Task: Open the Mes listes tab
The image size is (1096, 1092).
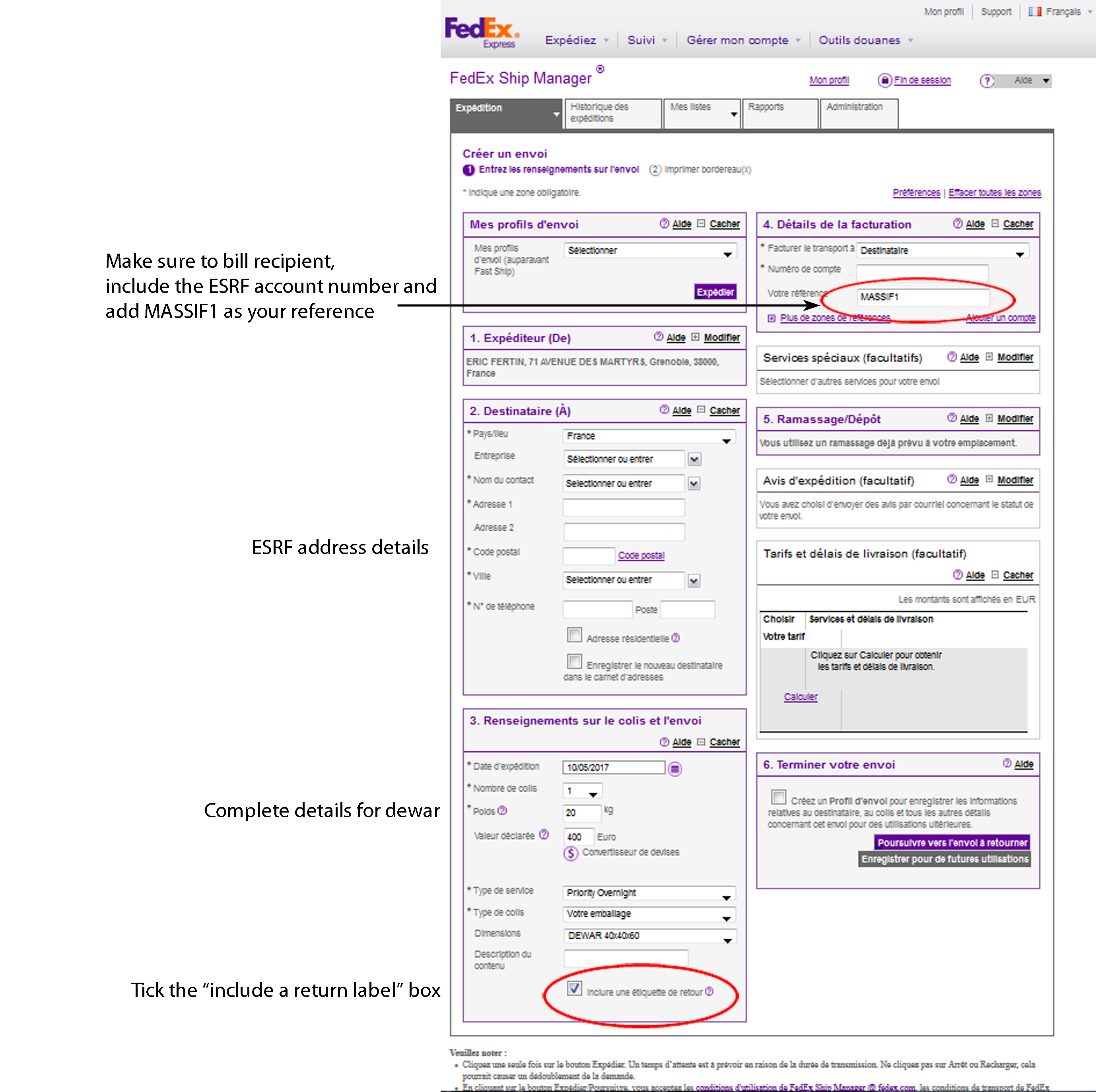Action: pos(702,113)
